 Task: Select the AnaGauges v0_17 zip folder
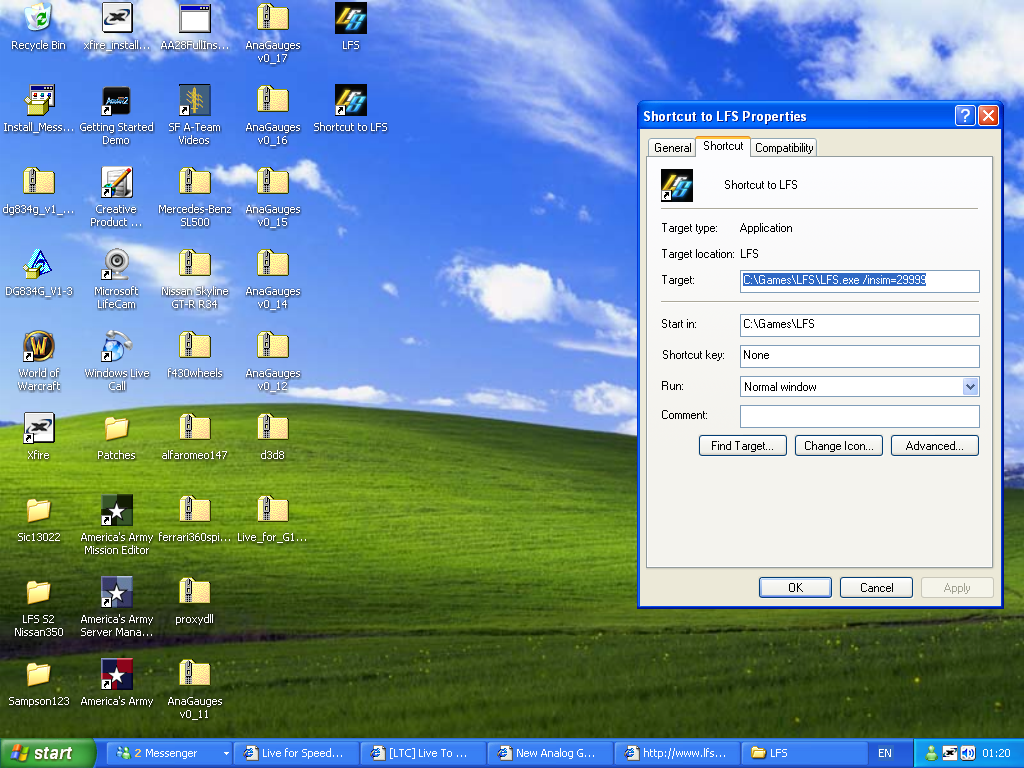pyautogui.click(x=273, y=33)
